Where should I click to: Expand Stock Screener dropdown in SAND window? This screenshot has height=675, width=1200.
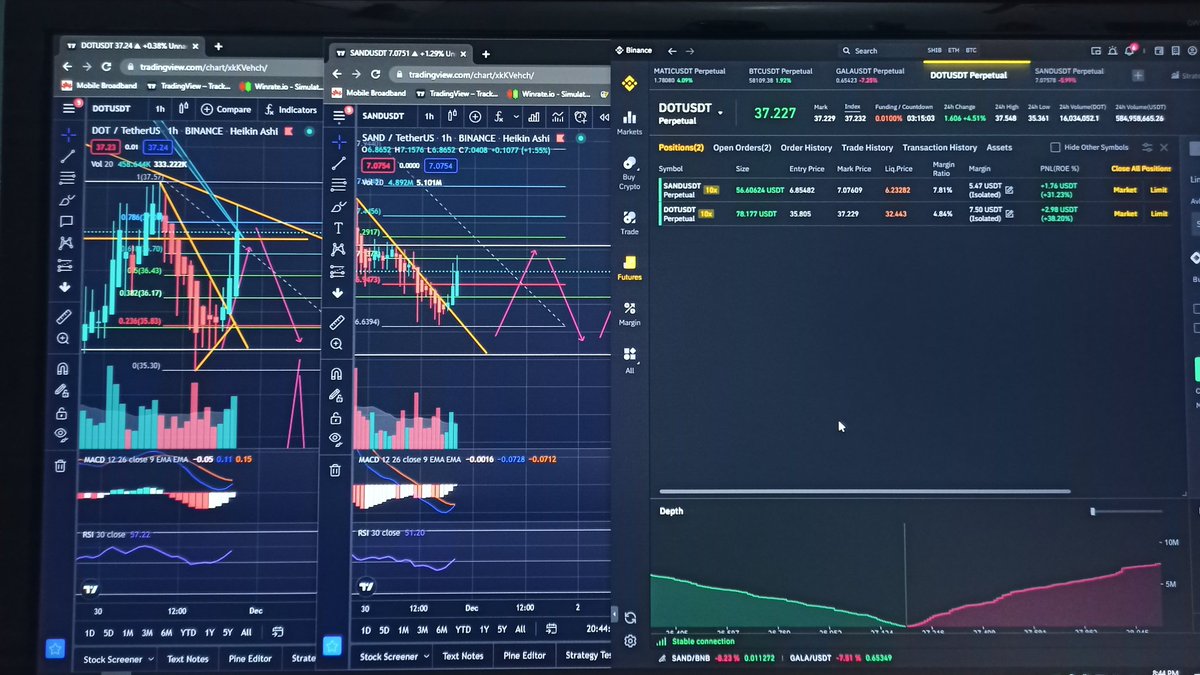(426, 656)
